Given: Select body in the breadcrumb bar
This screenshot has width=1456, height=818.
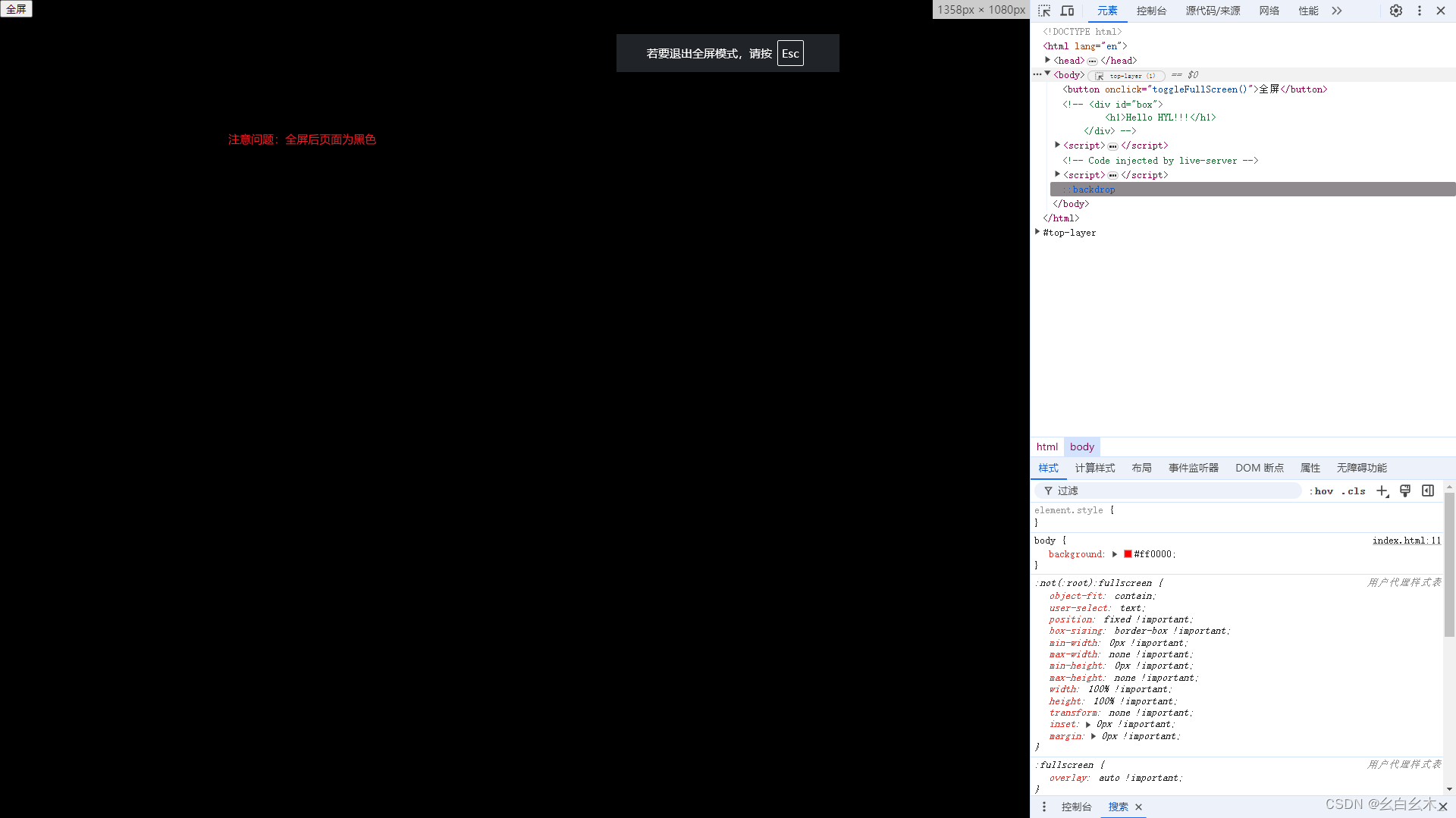Looking at the screenshot, I should [x=1081, y=447].
